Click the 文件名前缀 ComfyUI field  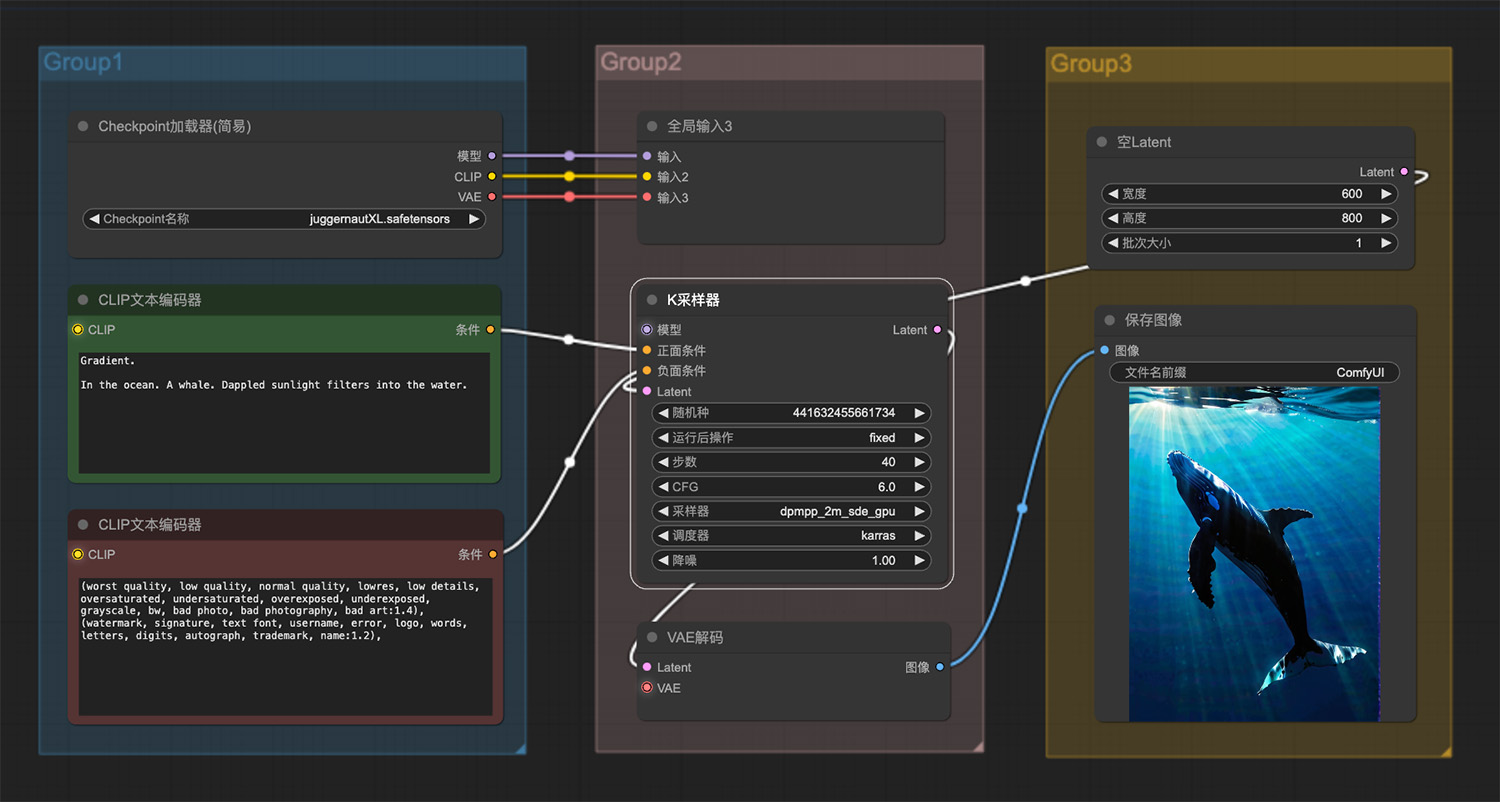click(x=1254, y=372)
